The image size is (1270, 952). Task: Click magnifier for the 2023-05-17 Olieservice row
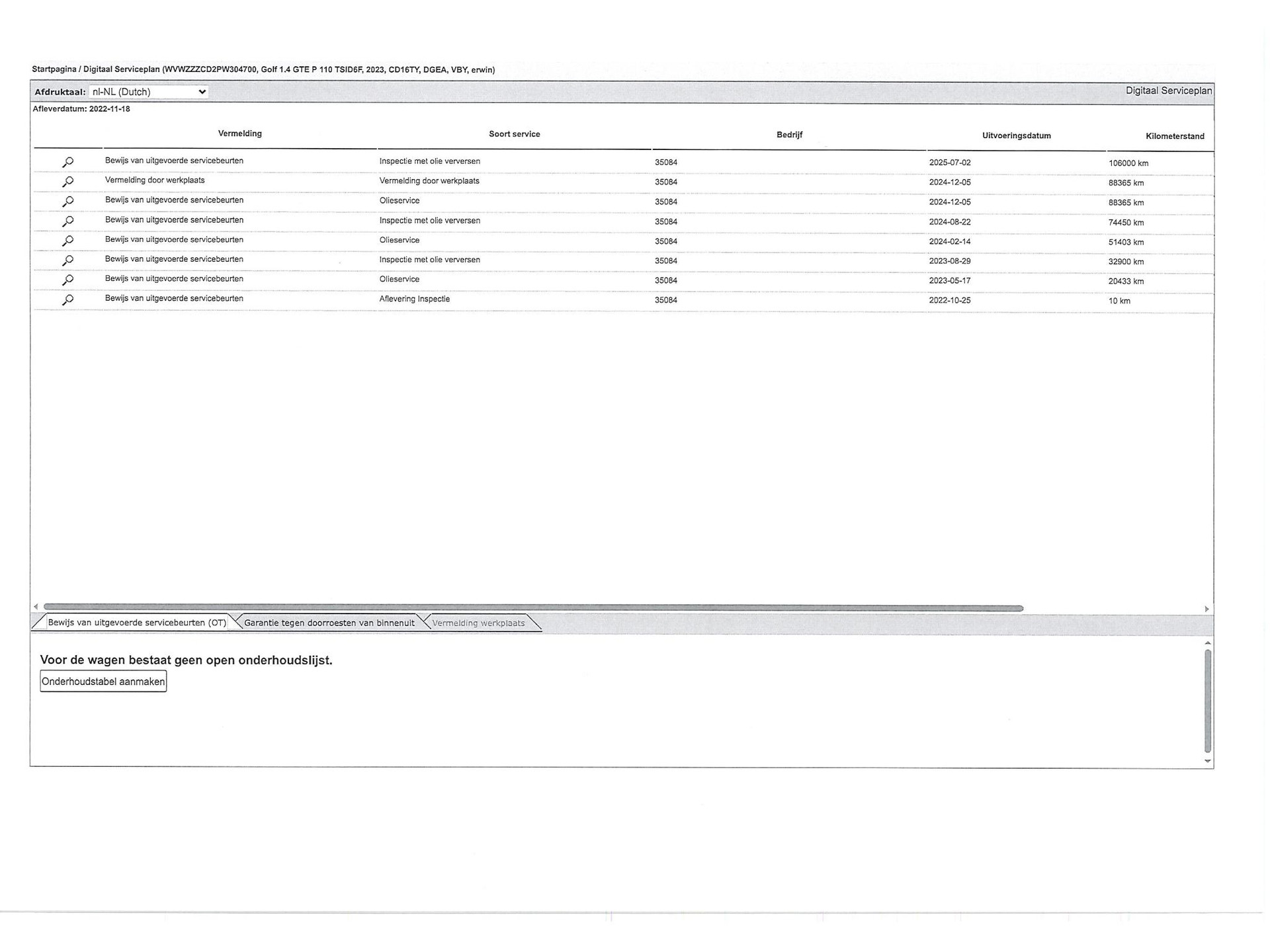coord(67,280)
